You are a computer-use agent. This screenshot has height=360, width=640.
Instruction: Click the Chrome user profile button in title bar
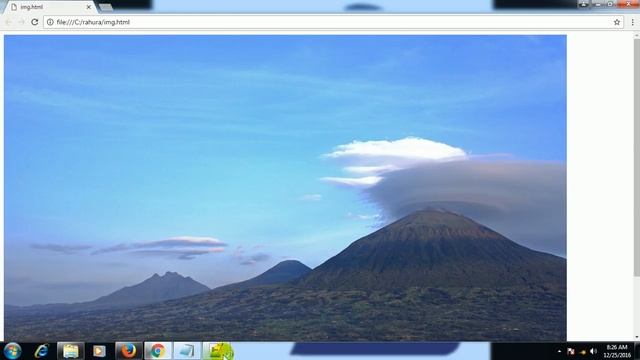point(584,4)
